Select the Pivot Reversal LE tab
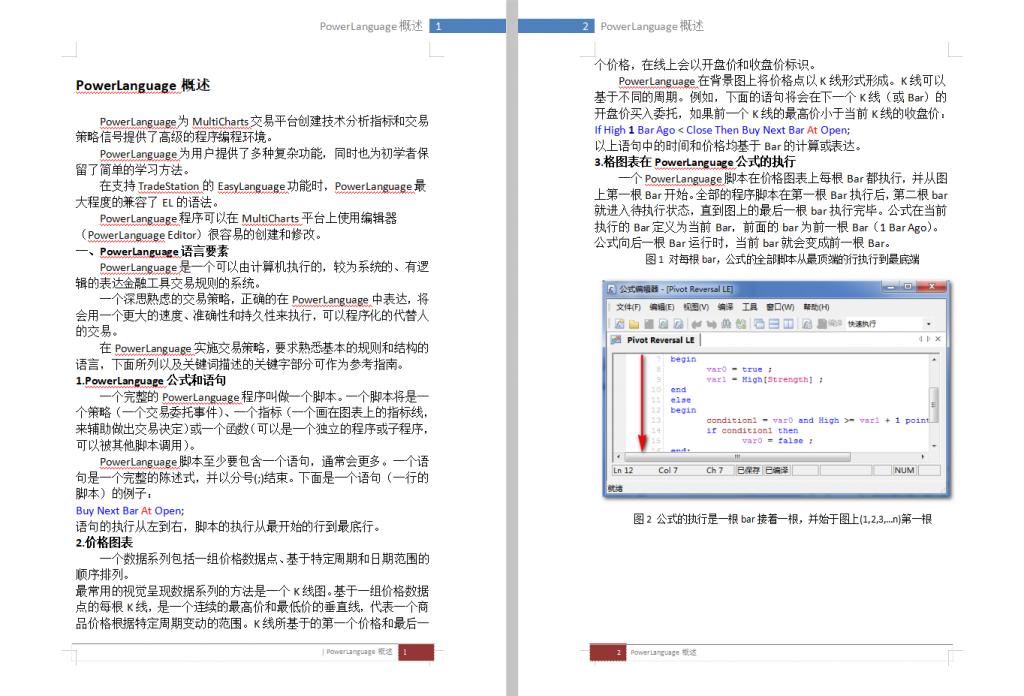Screen dimensions: 1024x696 pos(653,340)
